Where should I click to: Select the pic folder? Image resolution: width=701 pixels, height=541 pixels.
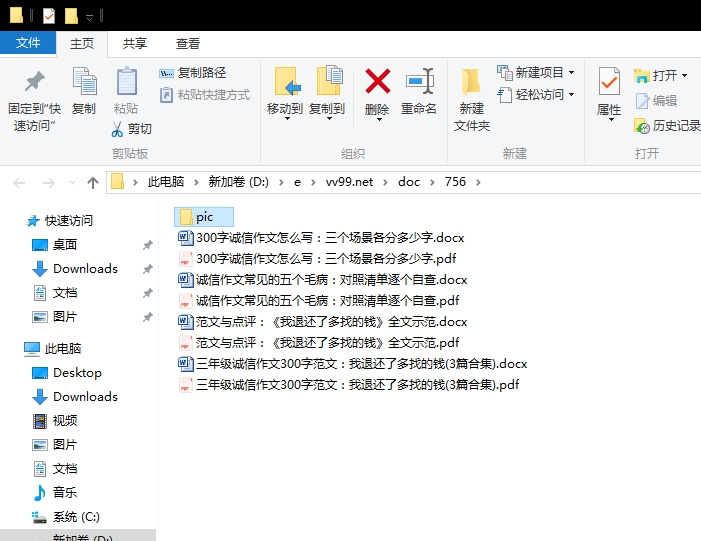(x=203, y=217)
